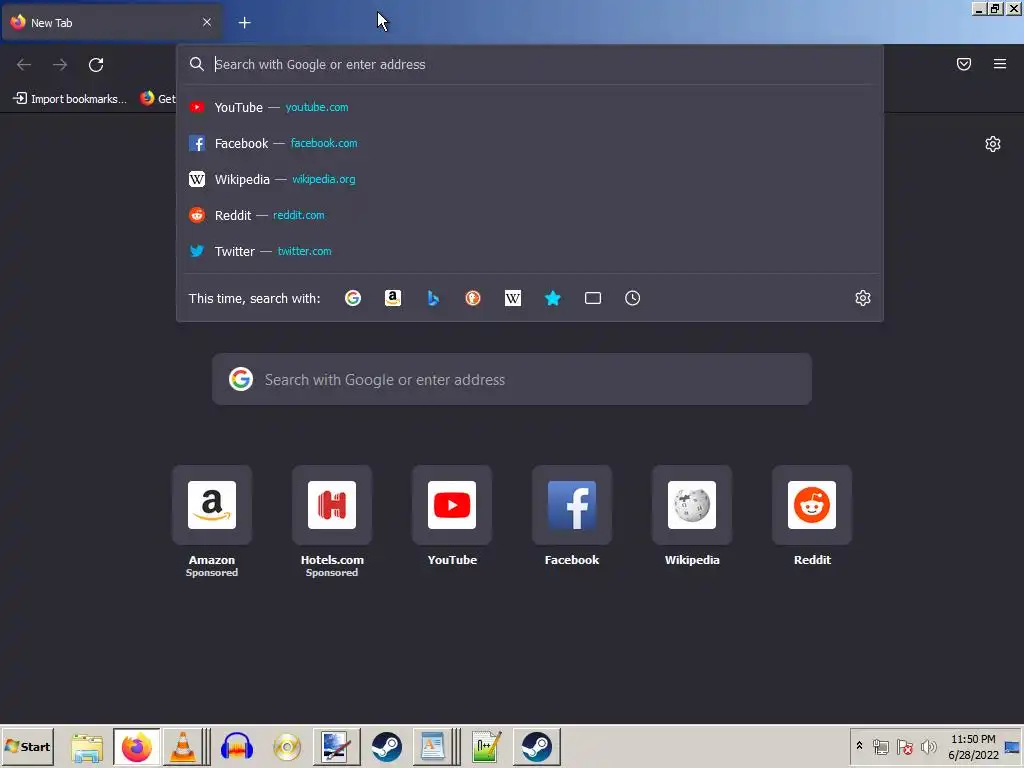Image resolution: width=1024 pixels, height=768 pixels.
Task: Open the clock showing 11:50 PM
Action: click(x=973, y=747)
